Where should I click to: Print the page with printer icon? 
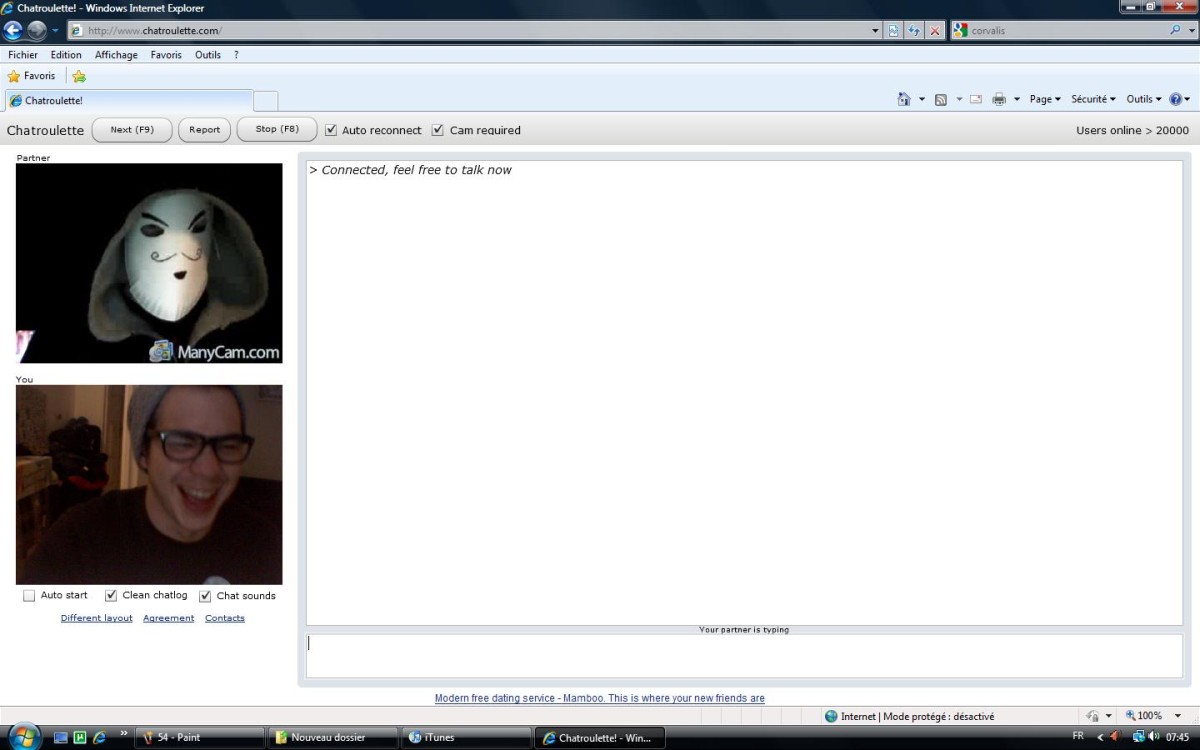(998, 99)
